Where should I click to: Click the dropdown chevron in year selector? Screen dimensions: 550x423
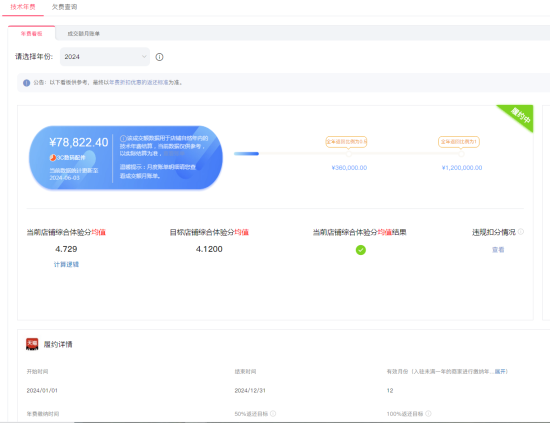point(144,56)
